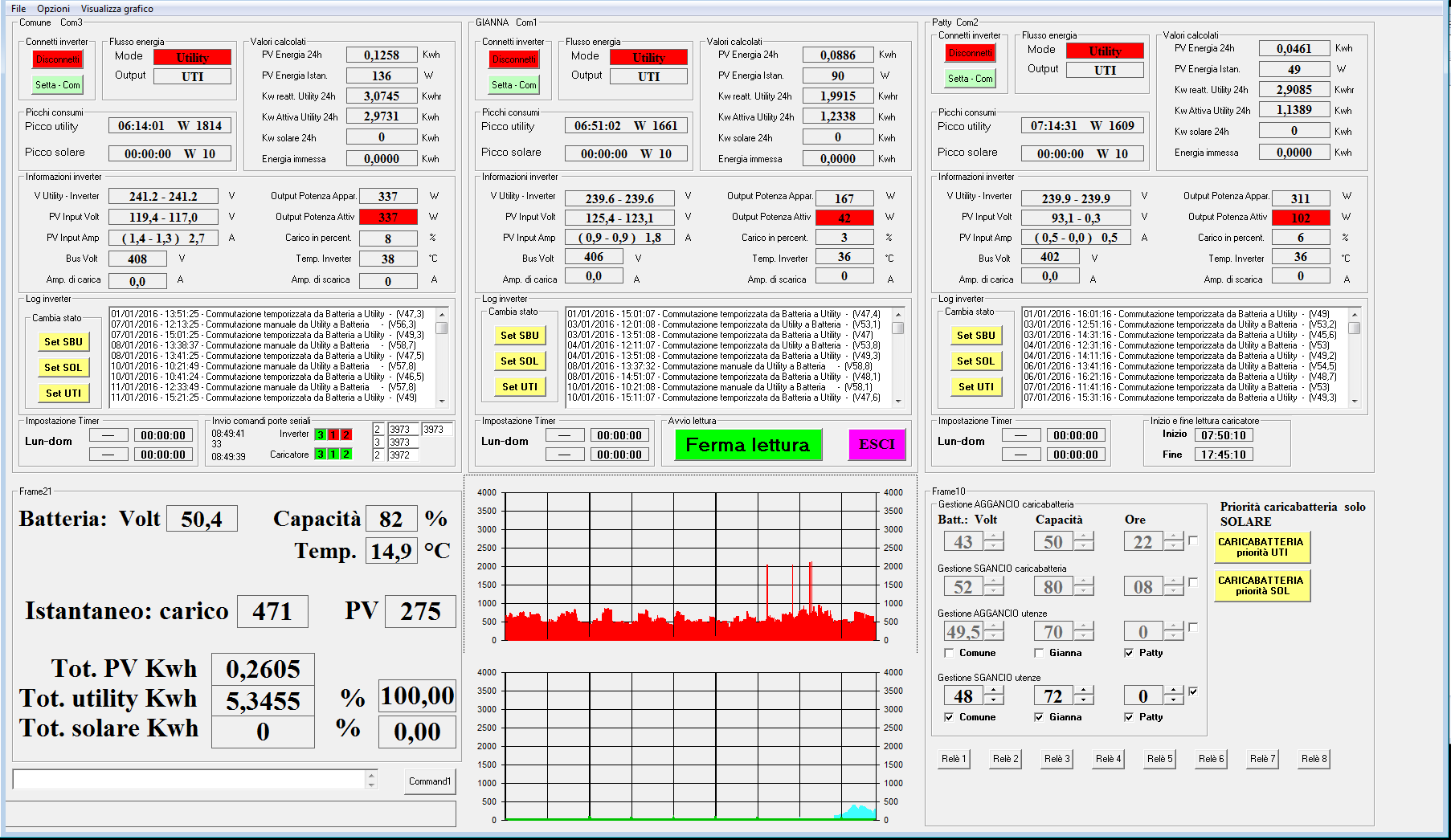Tick checkbox beside AGGANCIO caricabatteria Ore 22
Screen dimensions: 1451x840
pyautogui.click(x=1193, y=540)
